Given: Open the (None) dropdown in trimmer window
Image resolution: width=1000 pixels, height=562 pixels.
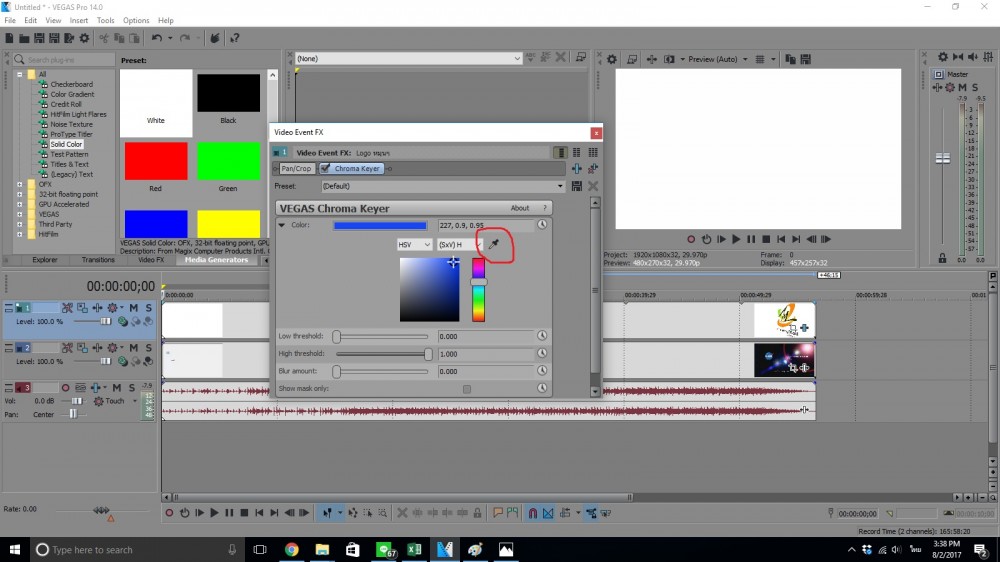Looking at the screenshot, I should [408, 59].
